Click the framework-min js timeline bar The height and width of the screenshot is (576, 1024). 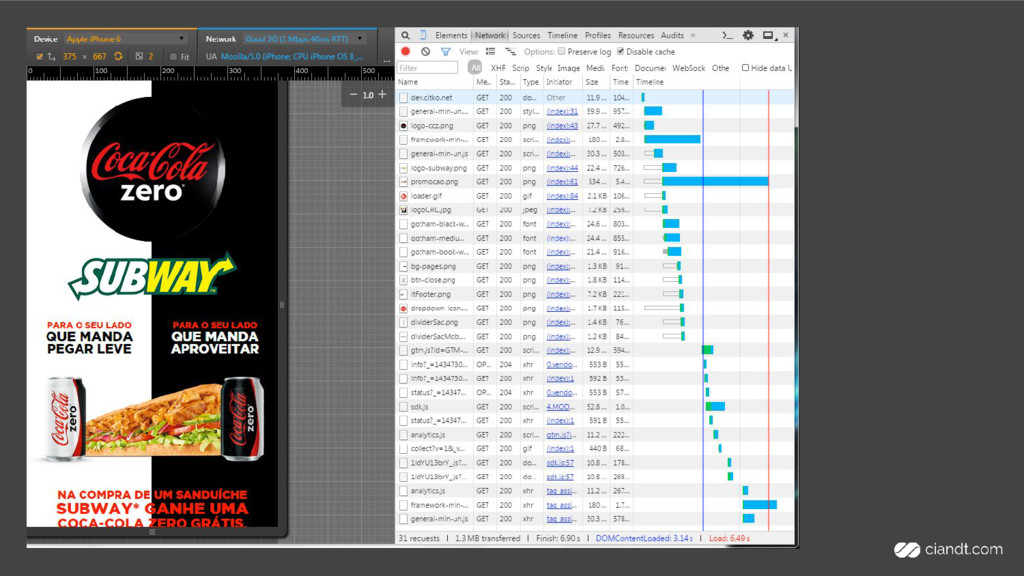[672, 139]
